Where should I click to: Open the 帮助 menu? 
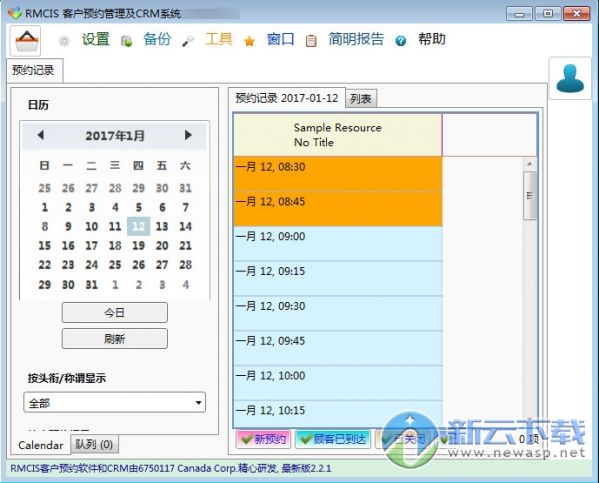[432, 39]
